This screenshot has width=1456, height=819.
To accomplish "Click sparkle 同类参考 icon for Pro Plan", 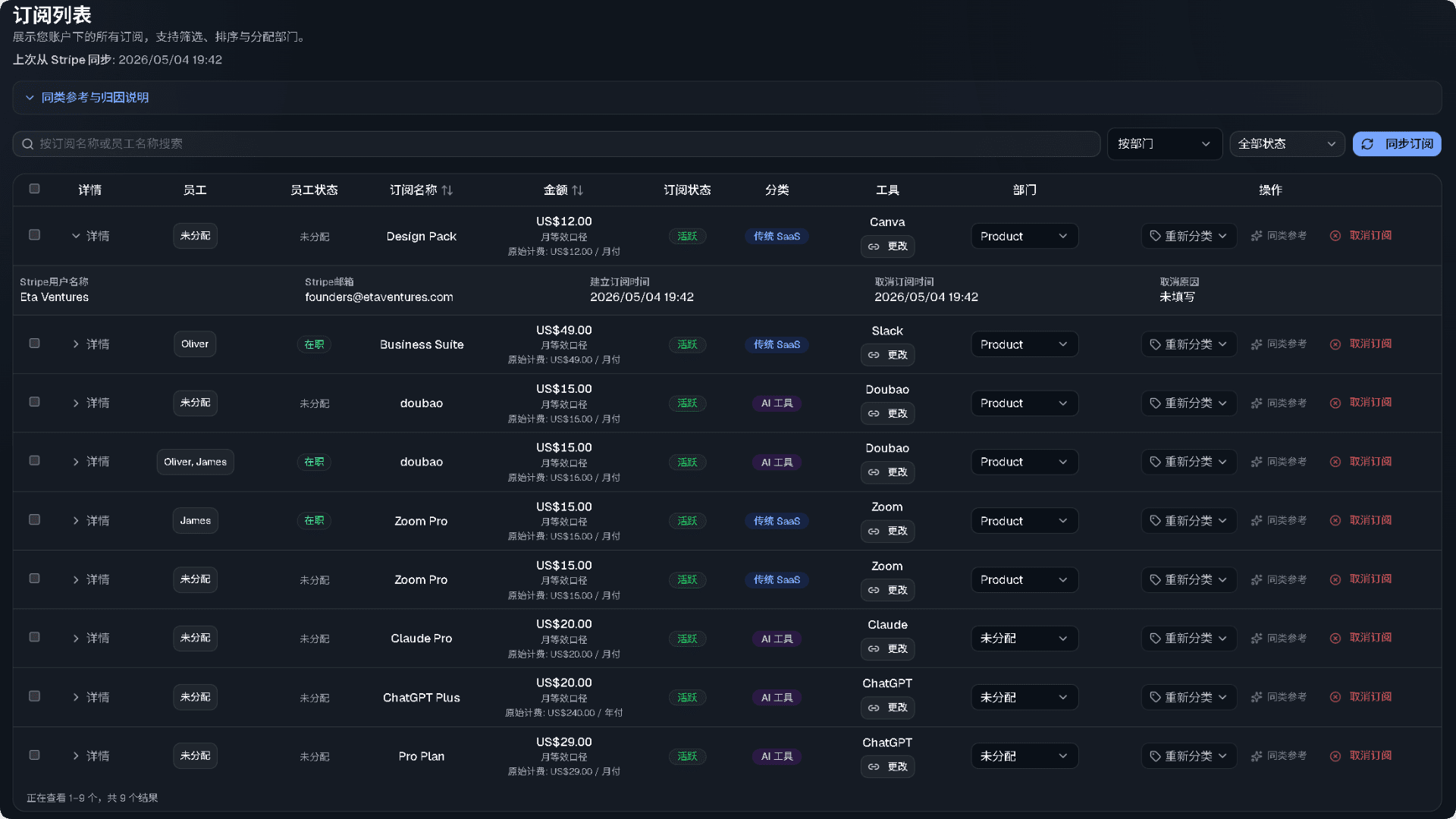I will (x=1257, y=756).
